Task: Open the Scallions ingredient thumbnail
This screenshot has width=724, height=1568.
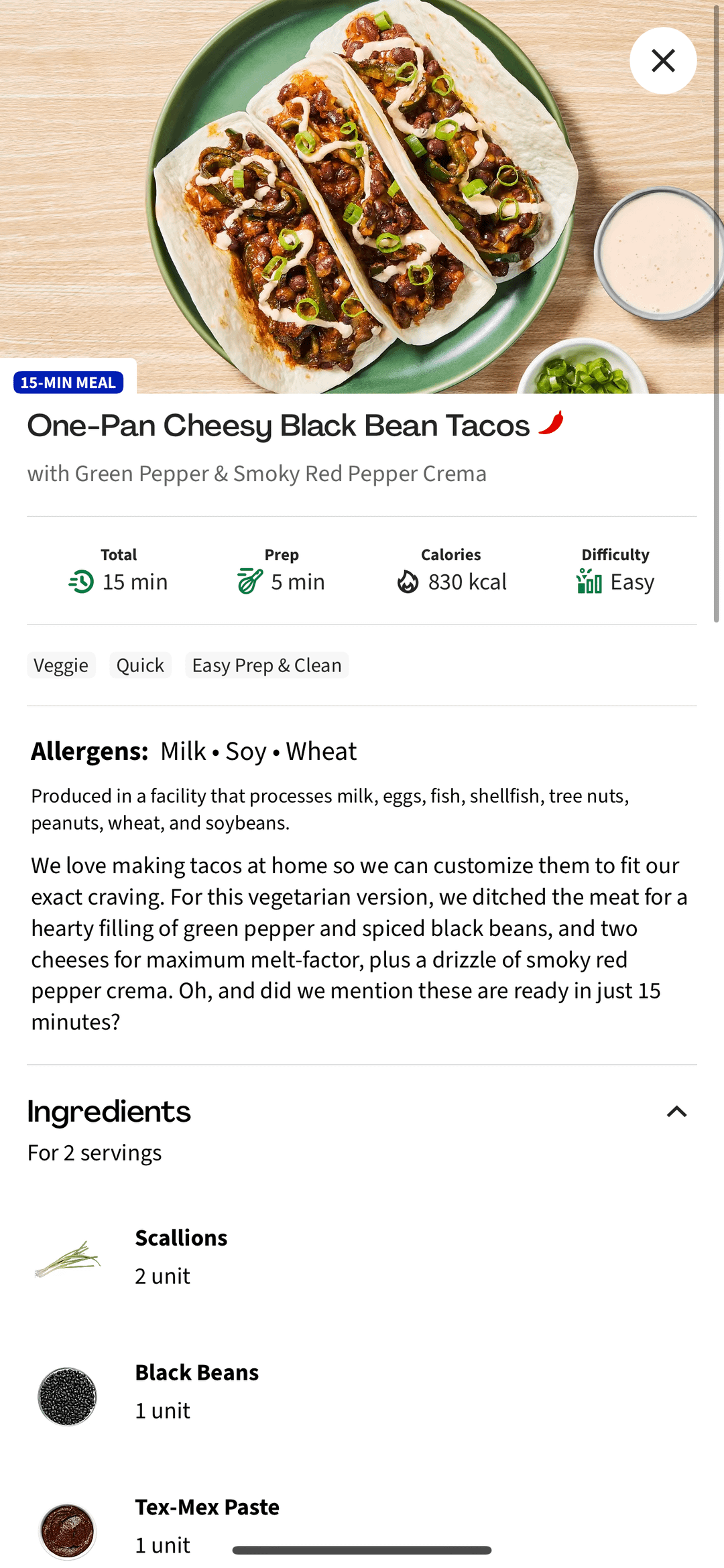Action: [67, 1258]
